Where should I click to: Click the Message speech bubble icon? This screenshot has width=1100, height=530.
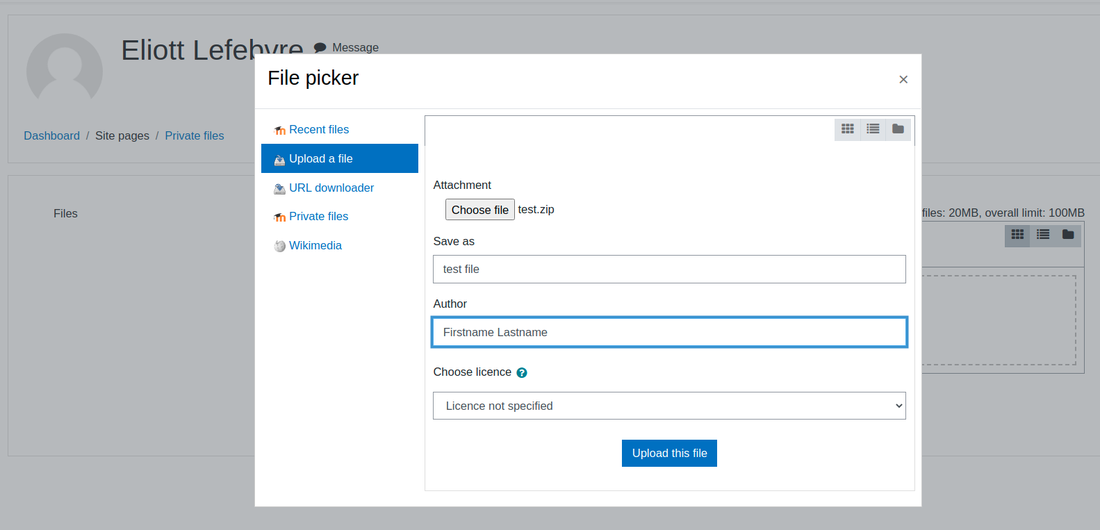(320, 48)
